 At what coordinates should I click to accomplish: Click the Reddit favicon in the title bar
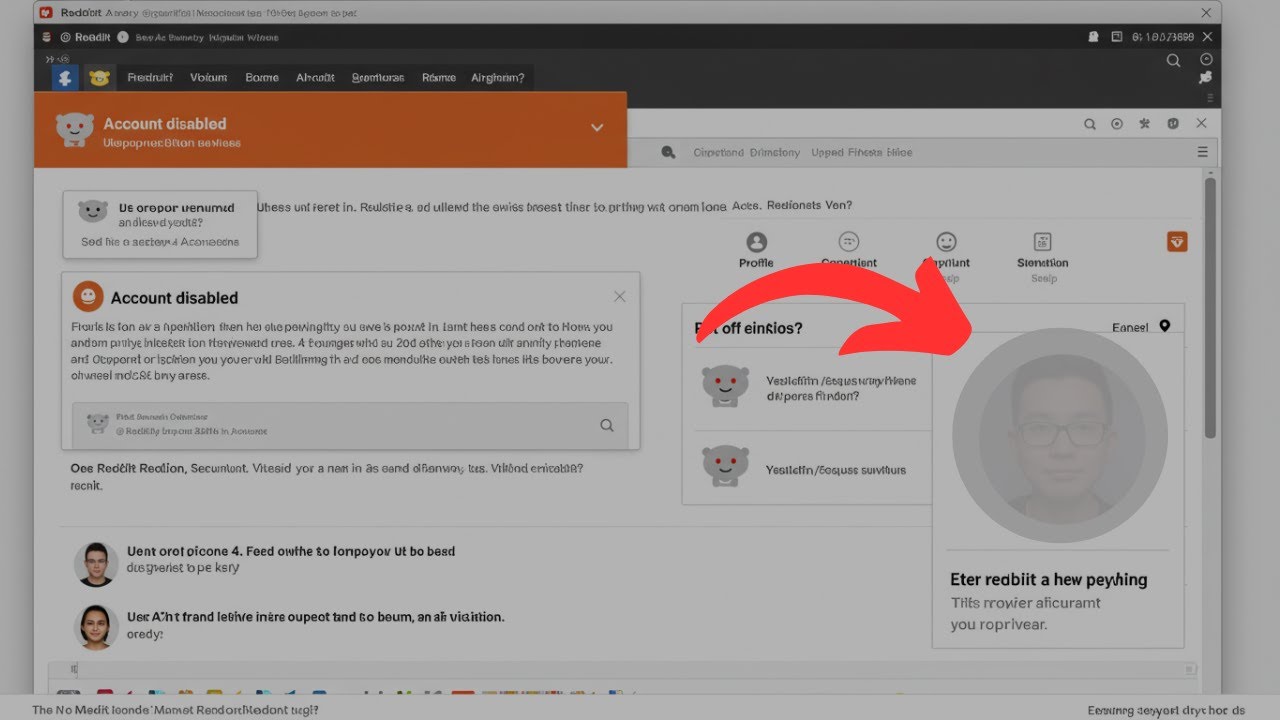coord(45,12)
